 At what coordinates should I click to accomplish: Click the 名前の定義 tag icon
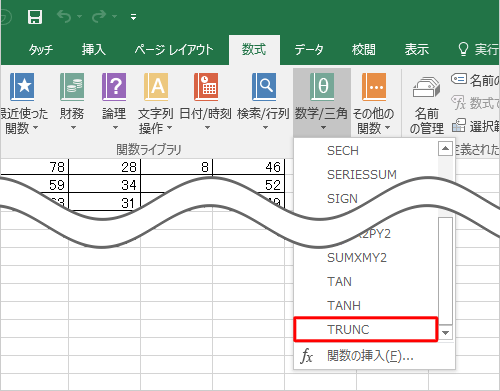(459, 79)
